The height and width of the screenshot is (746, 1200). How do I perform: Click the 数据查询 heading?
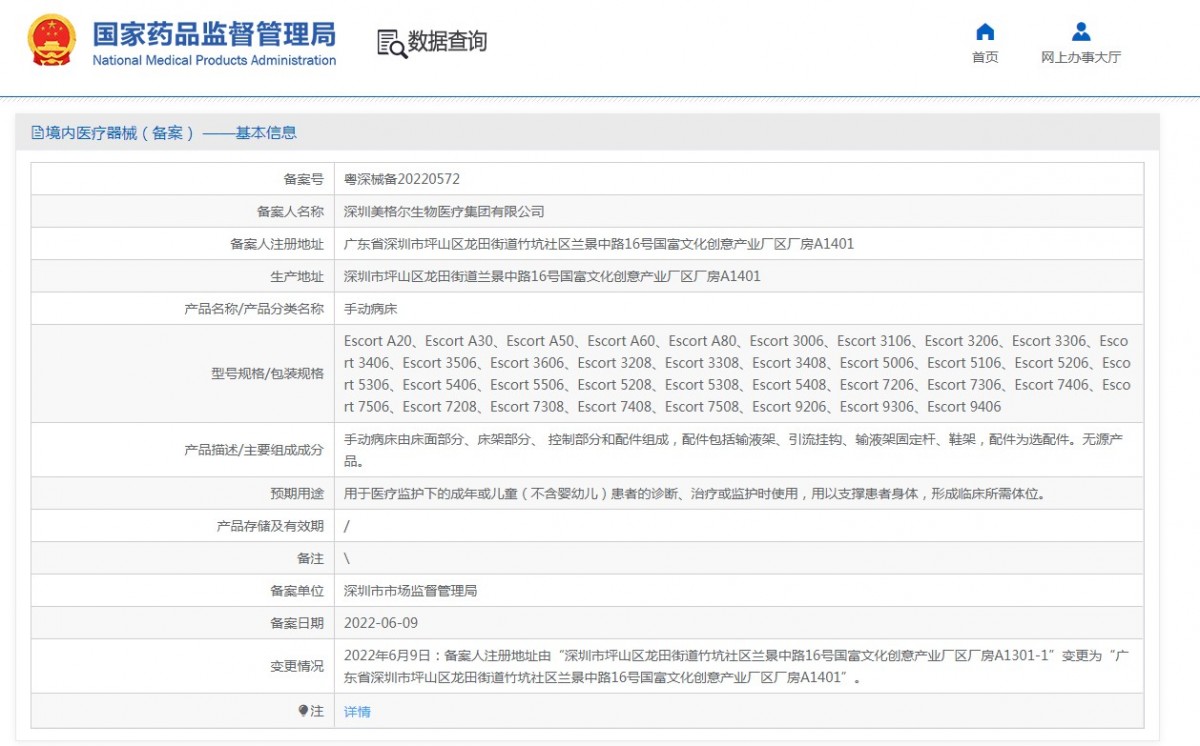point(447,42)
